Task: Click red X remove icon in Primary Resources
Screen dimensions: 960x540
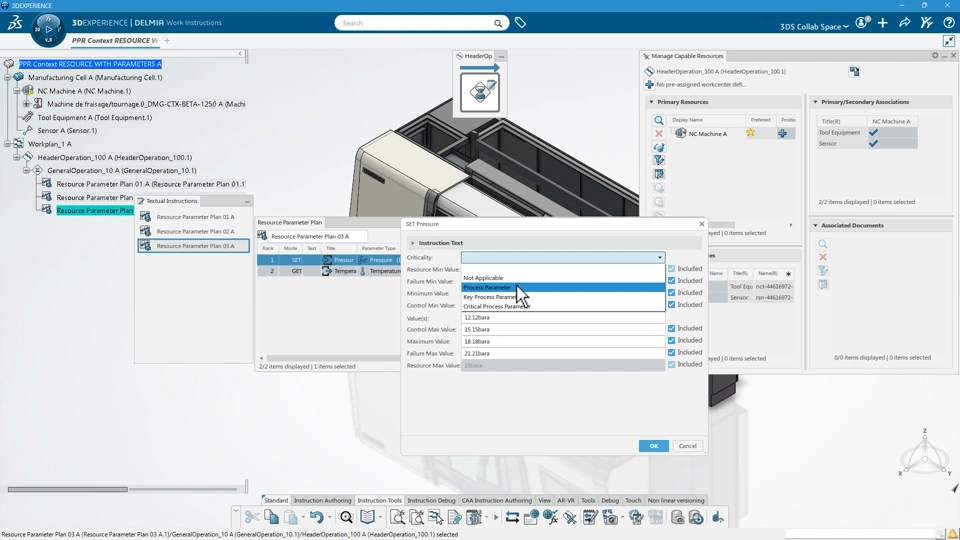Action: [659, 133]
